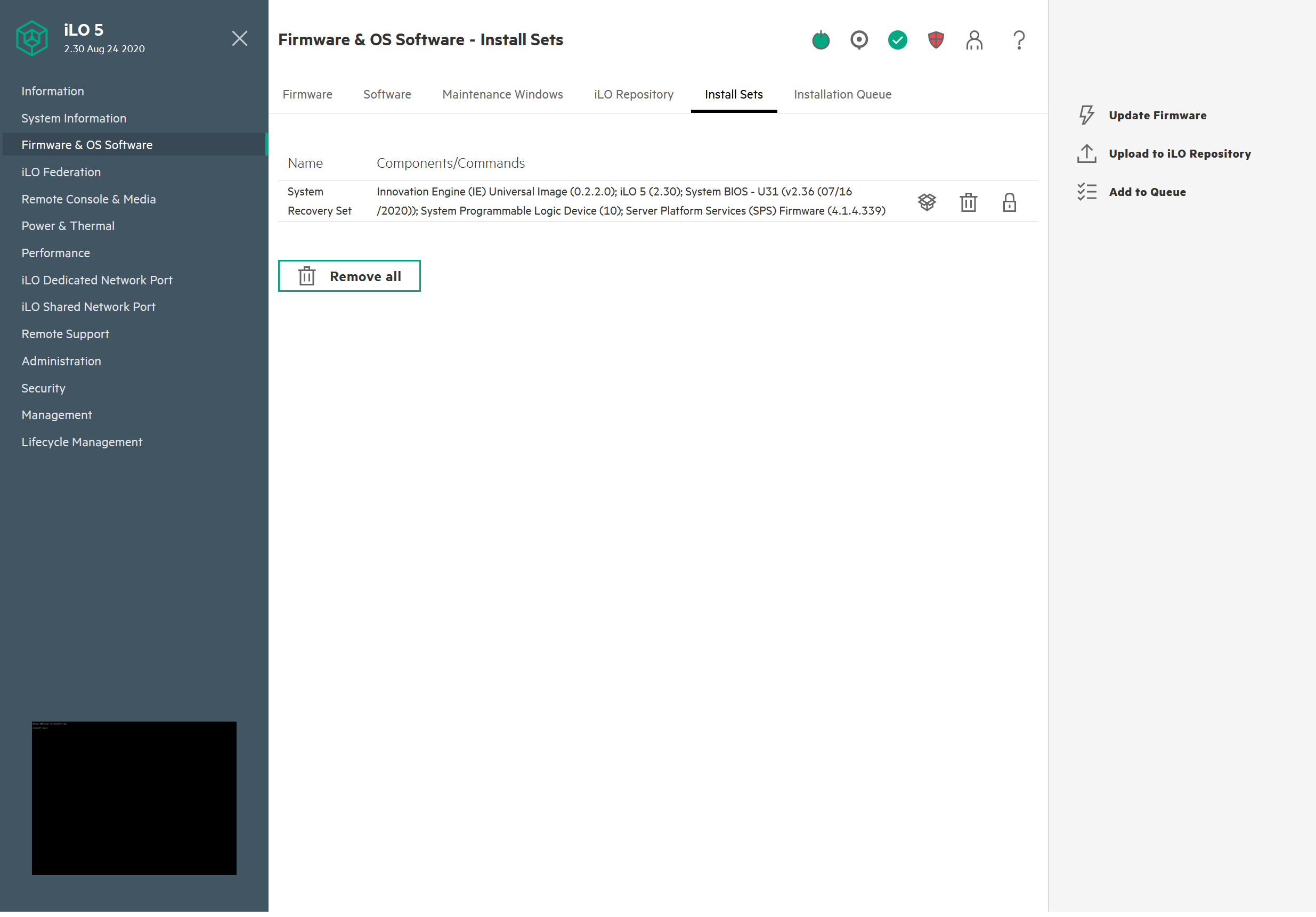Open the user account icon
Viewport: 1316px width, 917px height.
coord(974,40)
